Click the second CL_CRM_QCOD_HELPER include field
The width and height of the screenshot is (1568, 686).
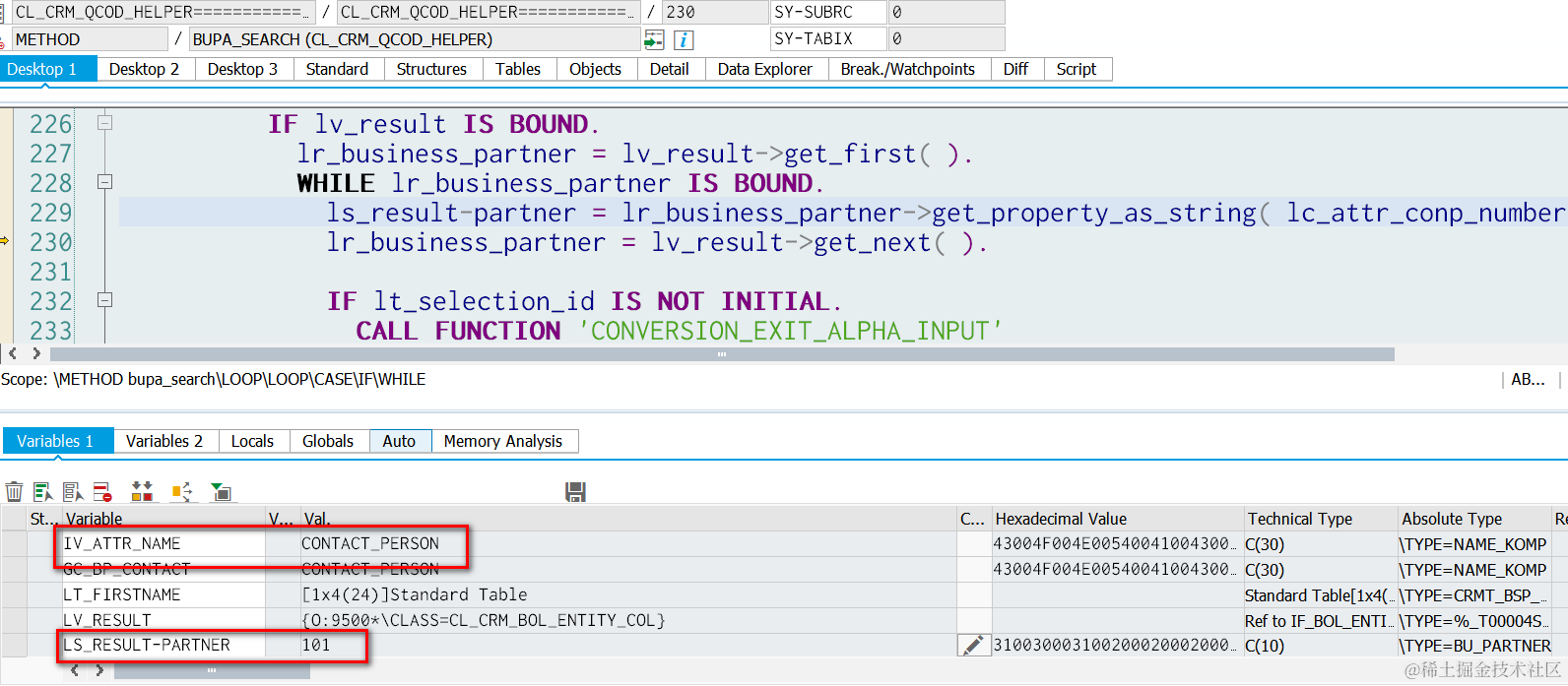coord(489,12)
